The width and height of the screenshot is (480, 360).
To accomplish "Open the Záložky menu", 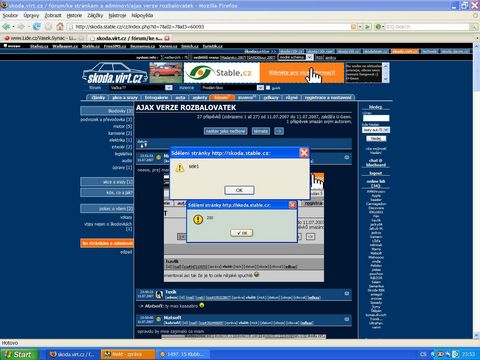I will pyautogui.click(x=95, y=15).
